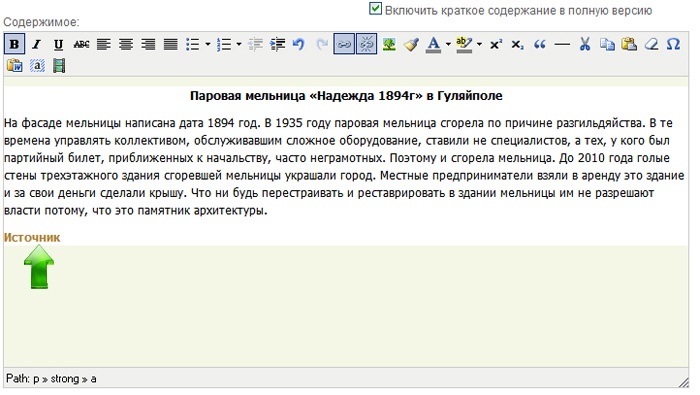Apply superscript formatting
Screen dimensions: 700x395
496,44
